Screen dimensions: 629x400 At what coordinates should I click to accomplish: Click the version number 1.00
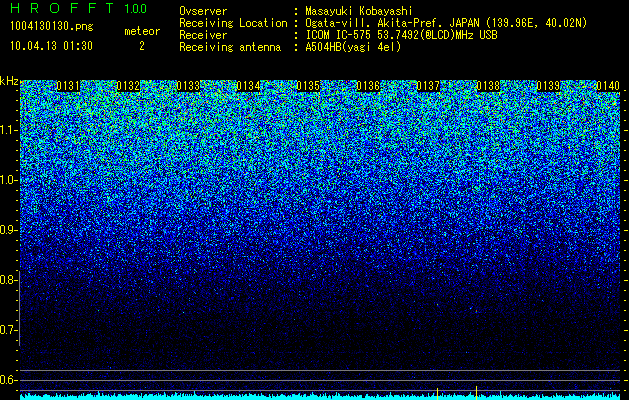pos(136,9)
